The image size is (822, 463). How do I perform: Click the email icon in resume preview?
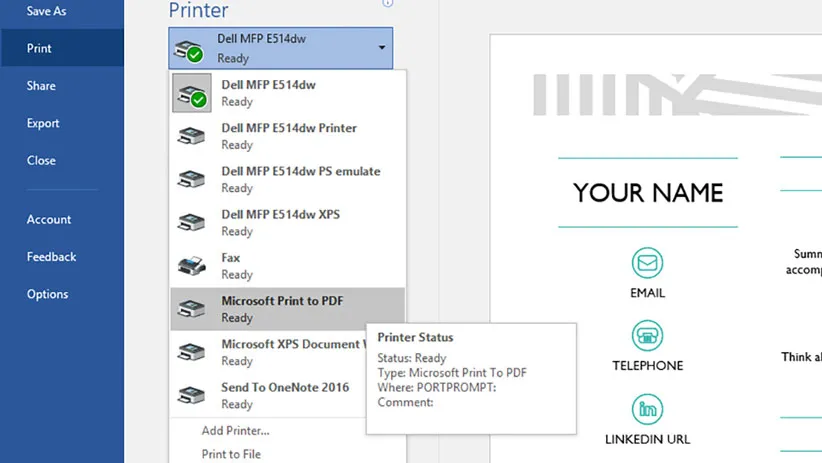point(647,264)
